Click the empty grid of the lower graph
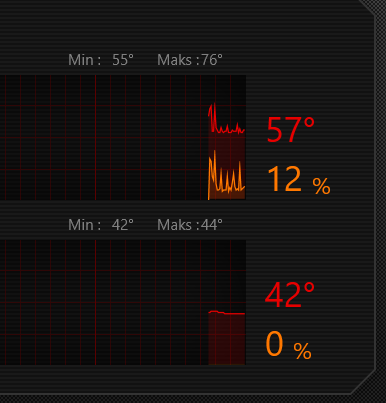This screenshot has height=403, width=386. coord(103,302)
